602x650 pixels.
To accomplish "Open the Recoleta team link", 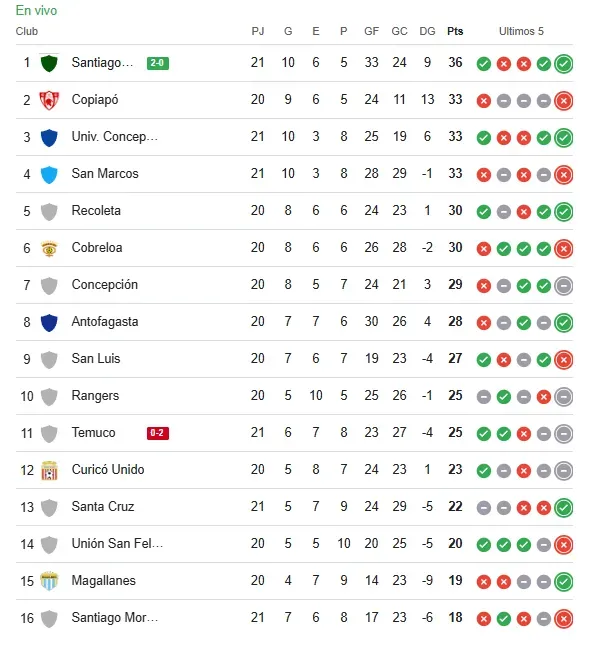I will pos(96,211).
